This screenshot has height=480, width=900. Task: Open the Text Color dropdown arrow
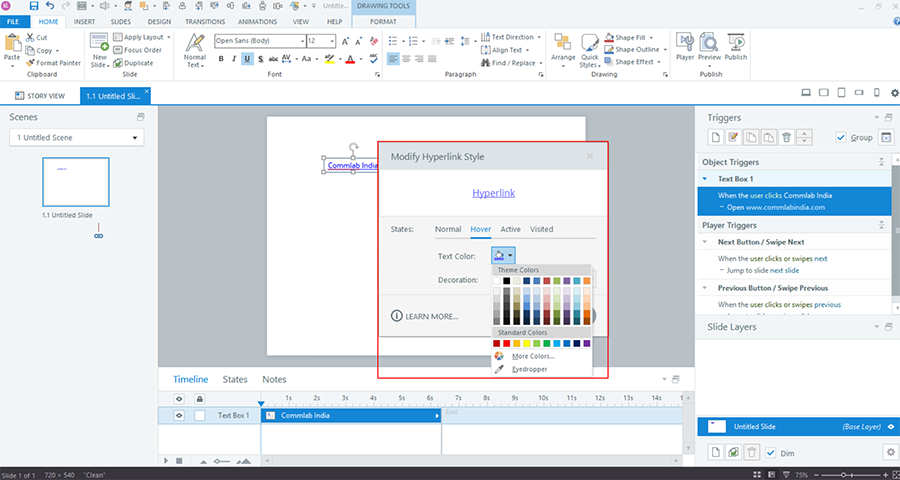[510, 255]
